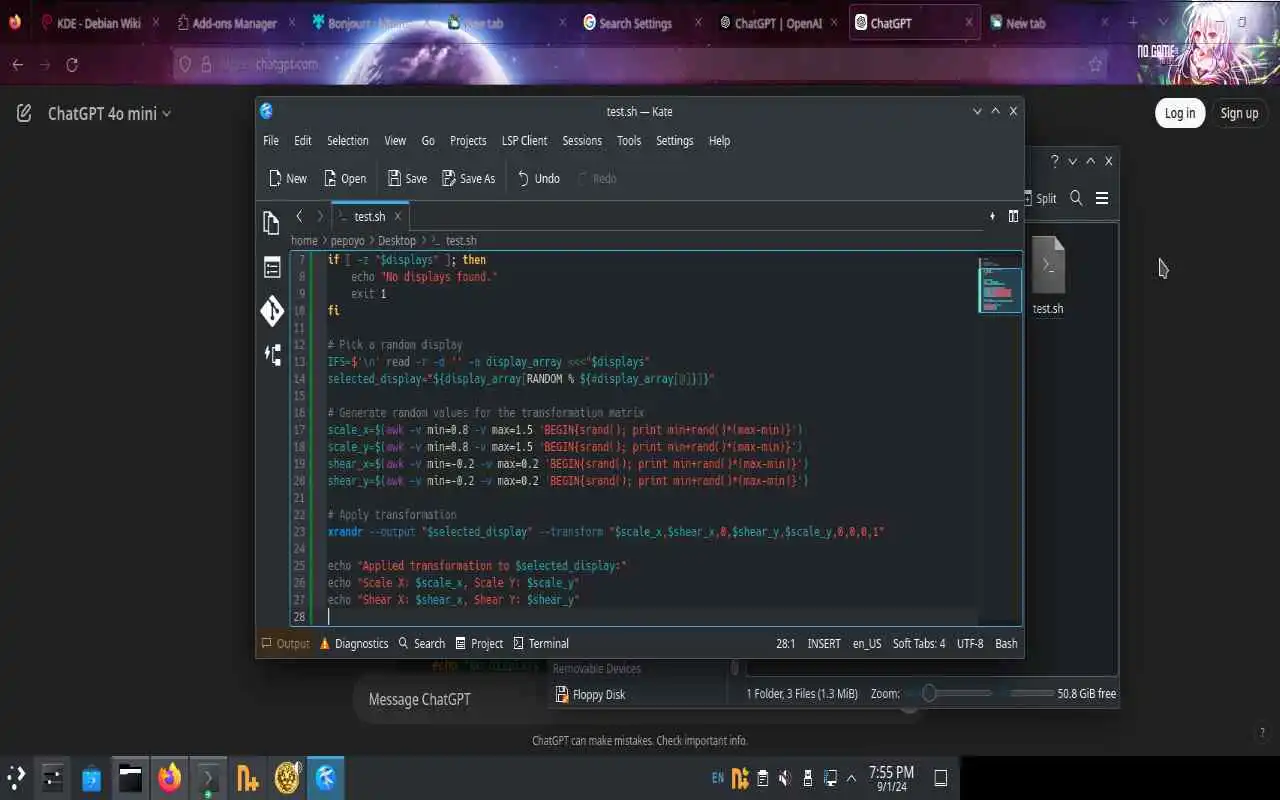
Task: Open the ChatGPT 4o mini model dropdown
Action: tap(110, 114)
